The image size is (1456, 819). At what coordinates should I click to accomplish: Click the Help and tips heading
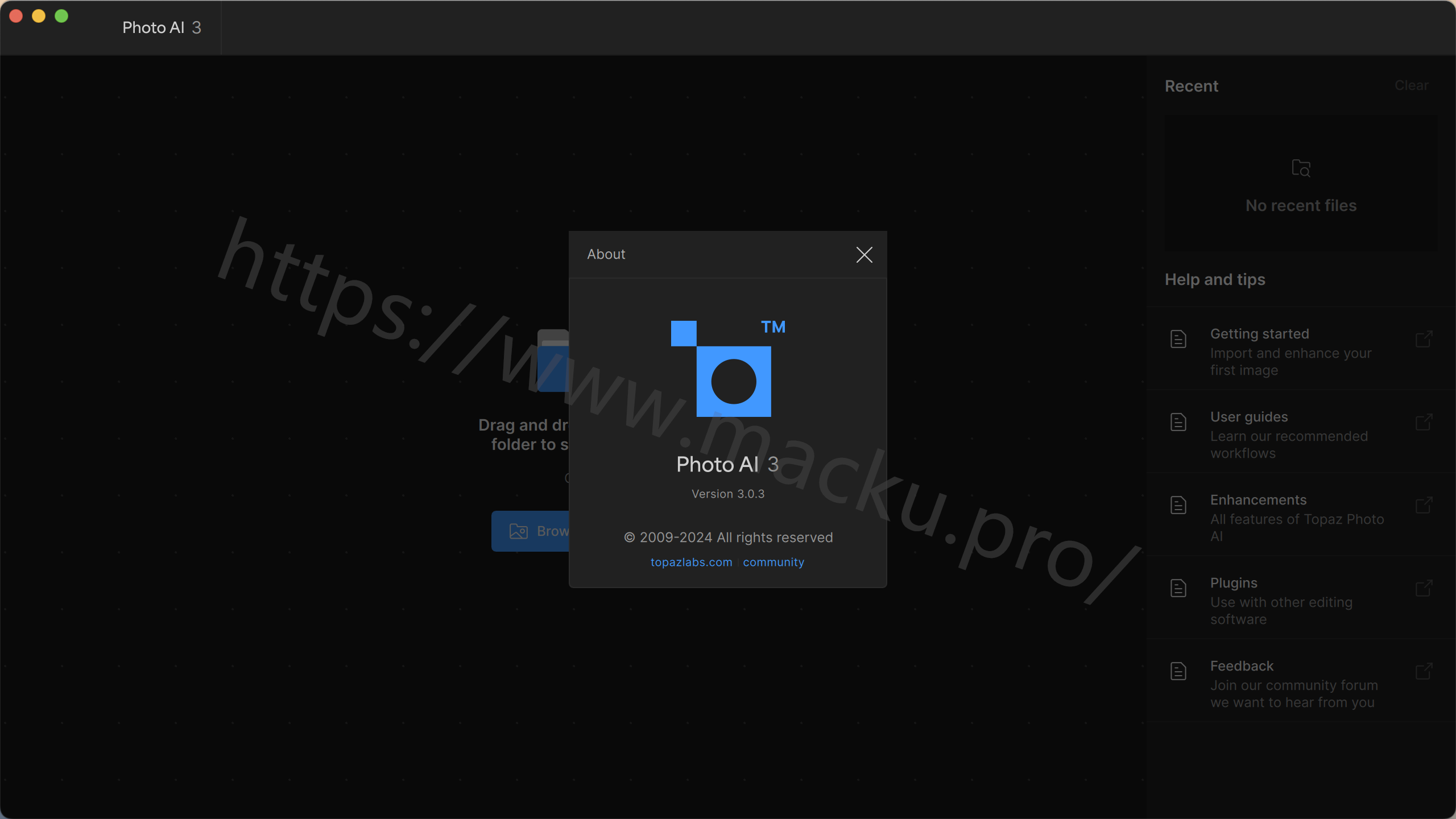[1215, 279]
